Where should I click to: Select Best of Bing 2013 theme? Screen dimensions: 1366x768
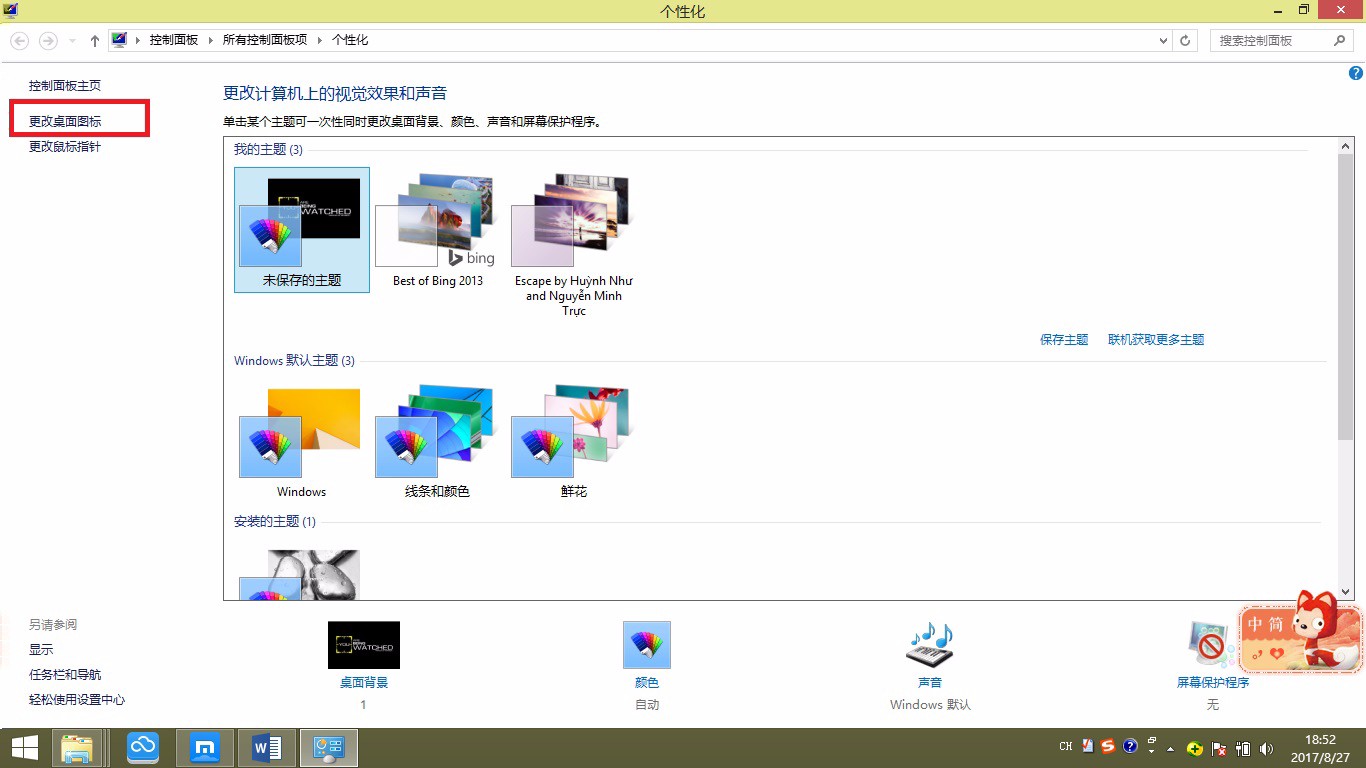tap(438, 230)
